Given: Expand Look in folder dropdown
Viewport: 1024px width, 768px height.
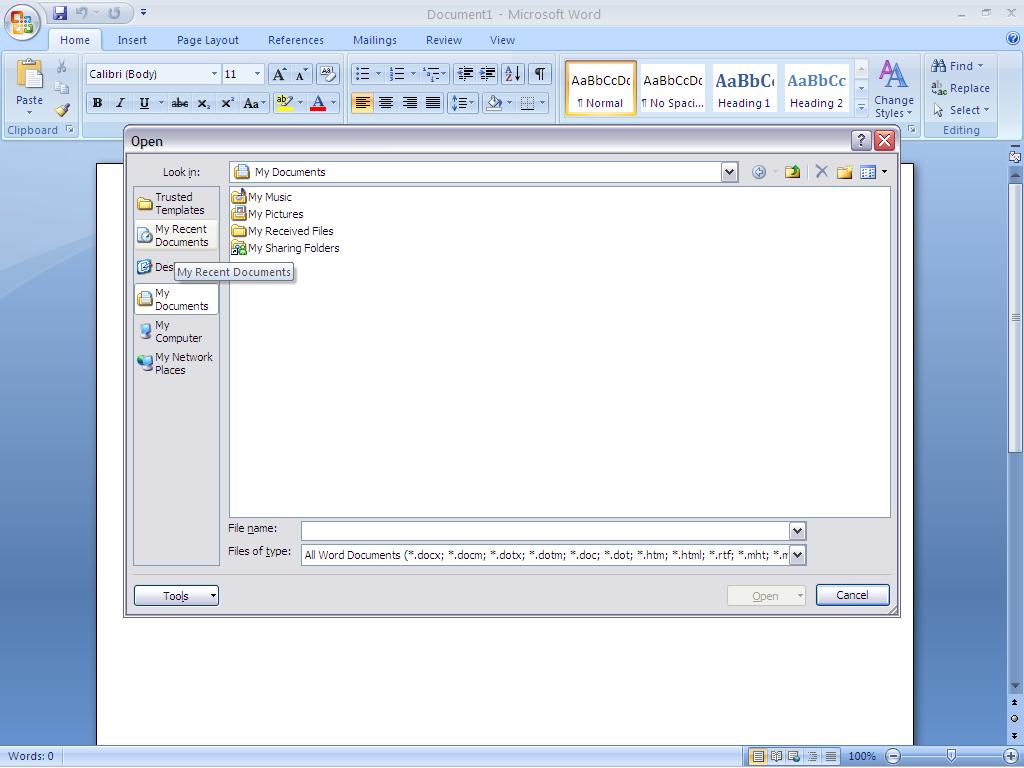Looking at the screenshot, I should point(729,172).
